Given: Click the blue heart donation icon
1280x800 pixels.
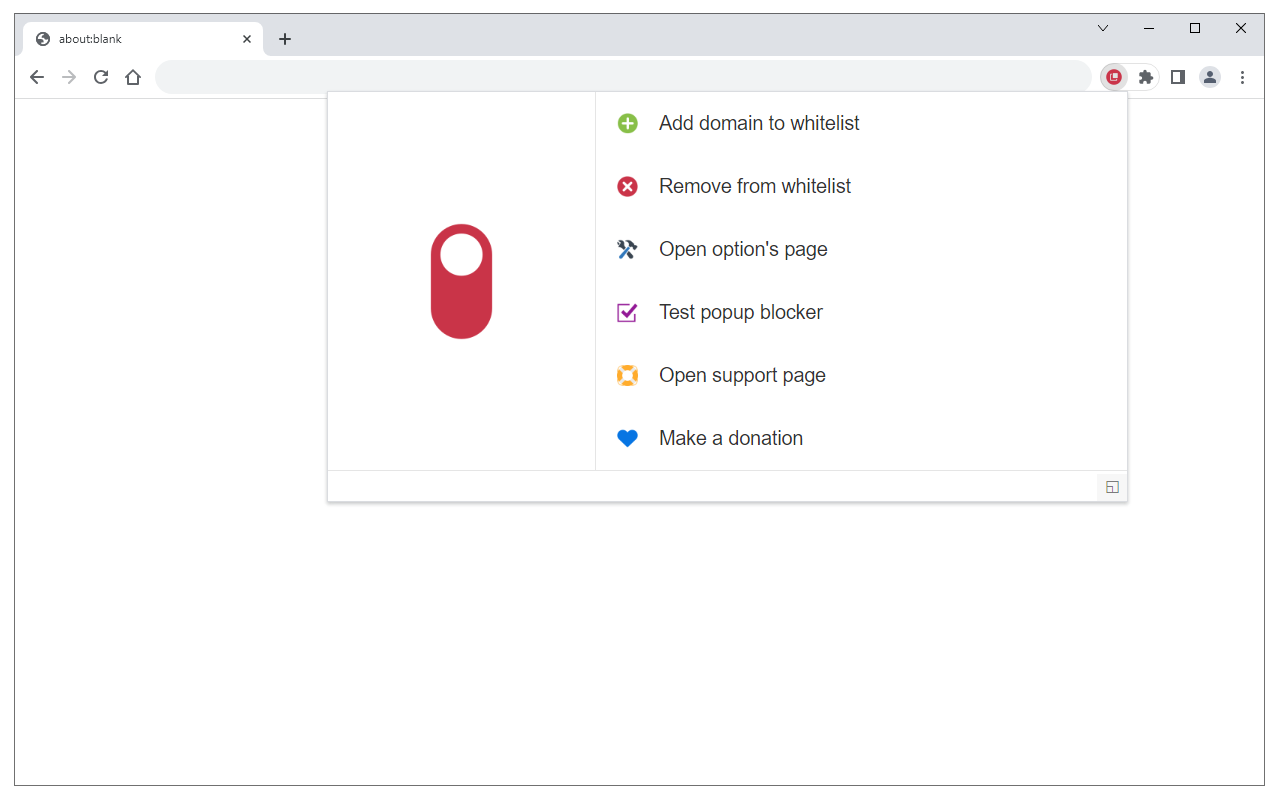Looking at the screenshot, I should pos(627,438).
